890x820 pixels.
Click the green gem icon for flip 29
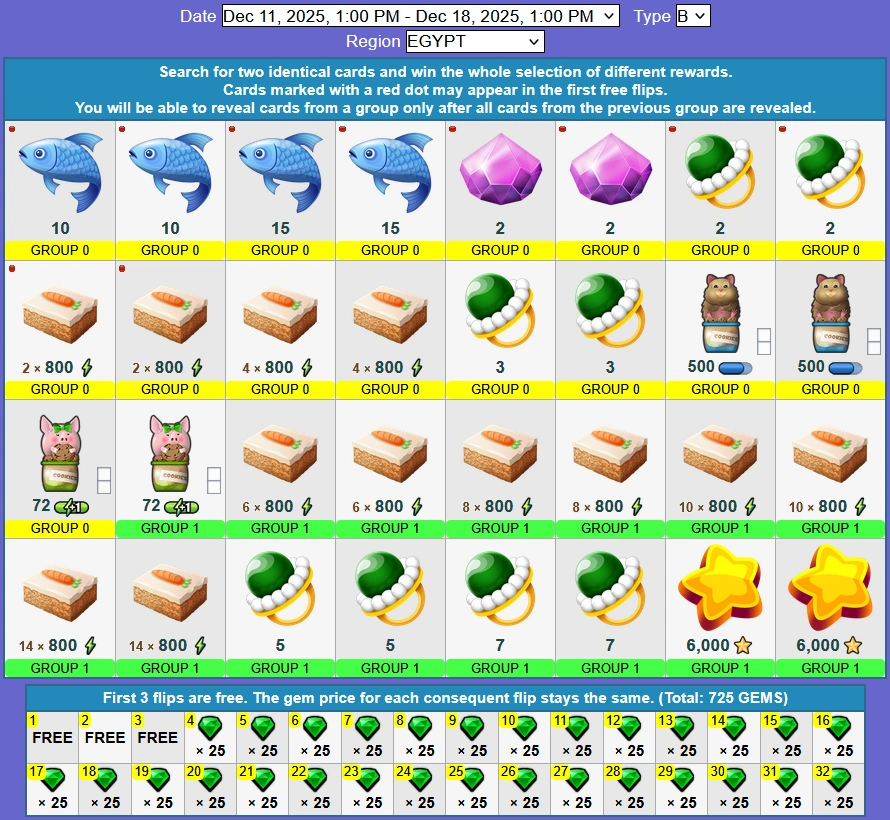682,780
